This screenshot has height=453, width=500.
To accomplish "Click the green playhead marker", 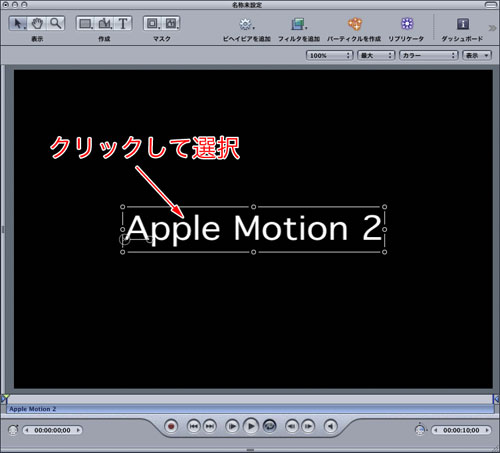I will pos(5,398).
